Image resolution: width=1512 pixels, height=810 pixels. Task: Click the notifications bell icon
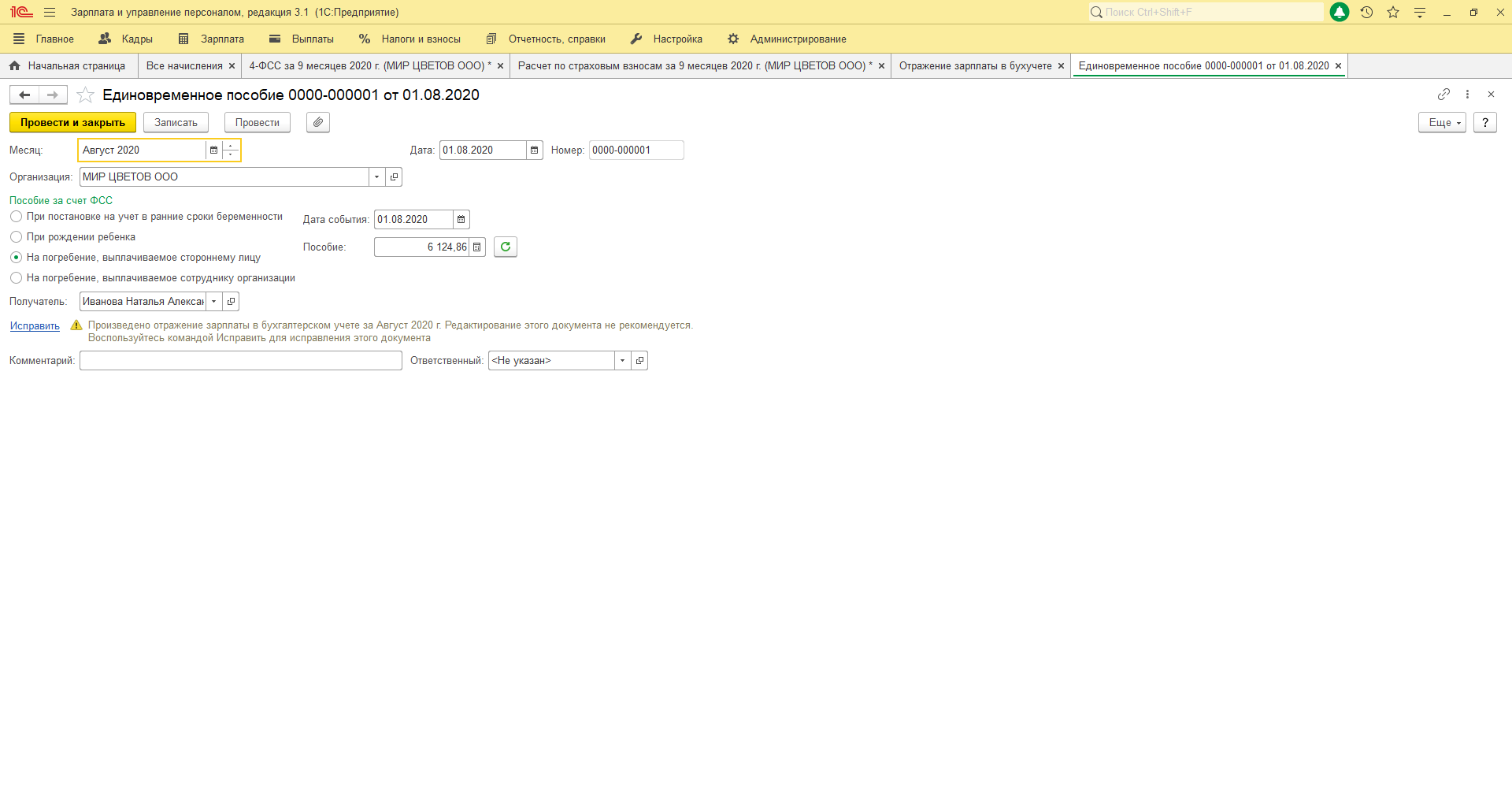click(x=1339, y=13)
